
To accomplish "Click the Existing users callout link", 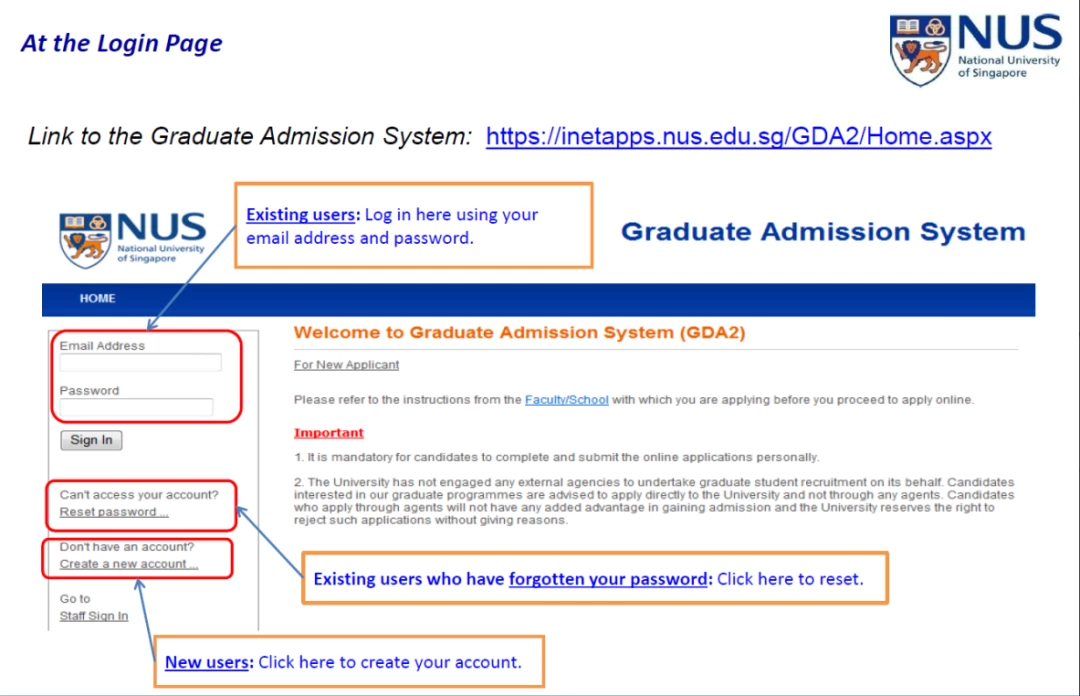I will 303,214.
